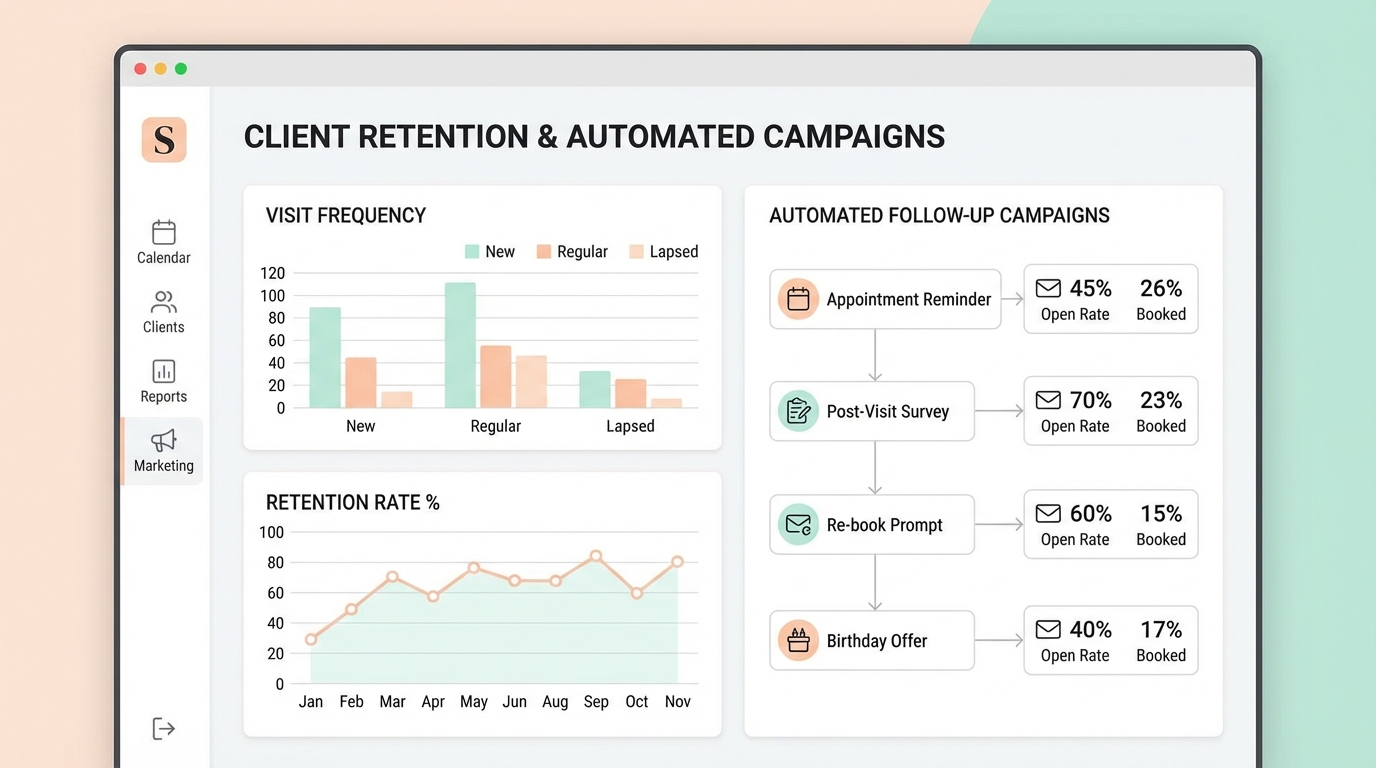Click the Sep data point on retention chart
This screenshot has height=768, width=1376.
click(x=596, y=556)
